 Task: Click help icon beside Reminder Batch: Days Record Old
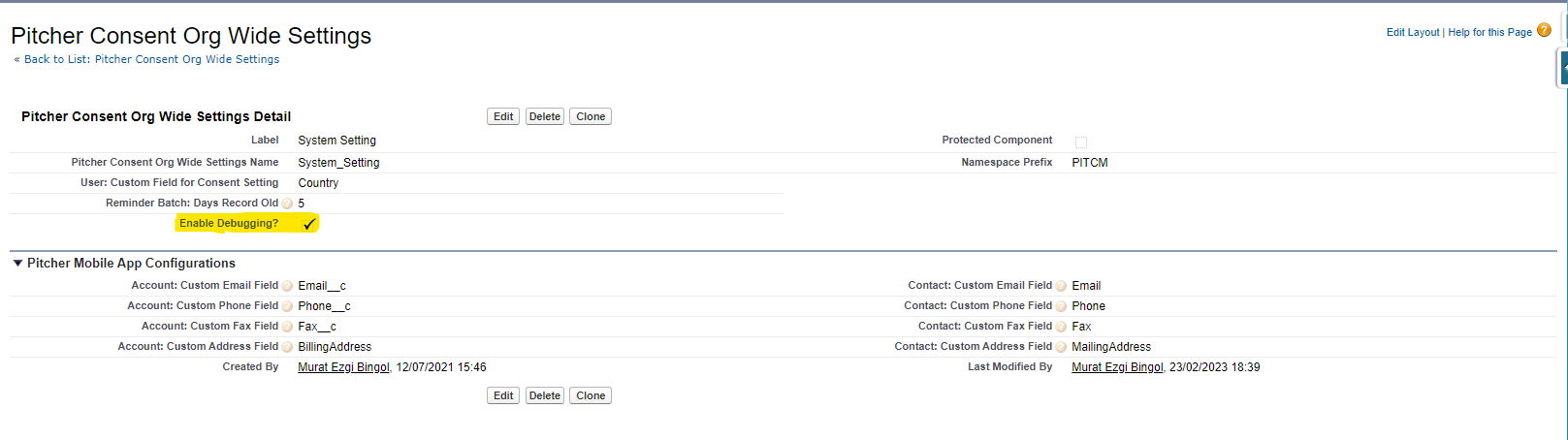(287, 204)
